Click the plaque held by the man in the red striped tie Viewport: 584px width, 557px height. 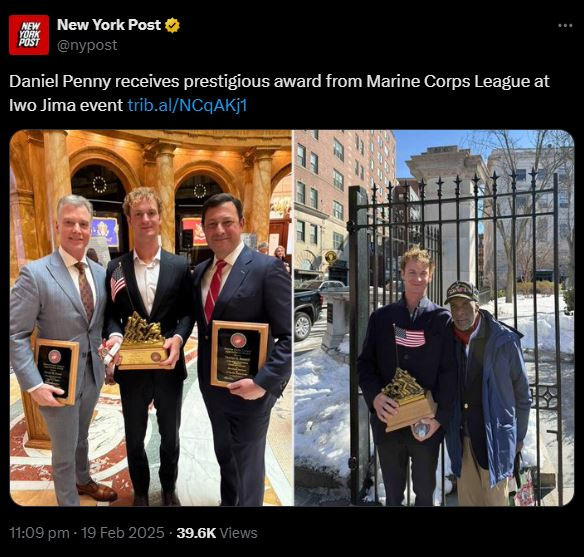[239, 353]
